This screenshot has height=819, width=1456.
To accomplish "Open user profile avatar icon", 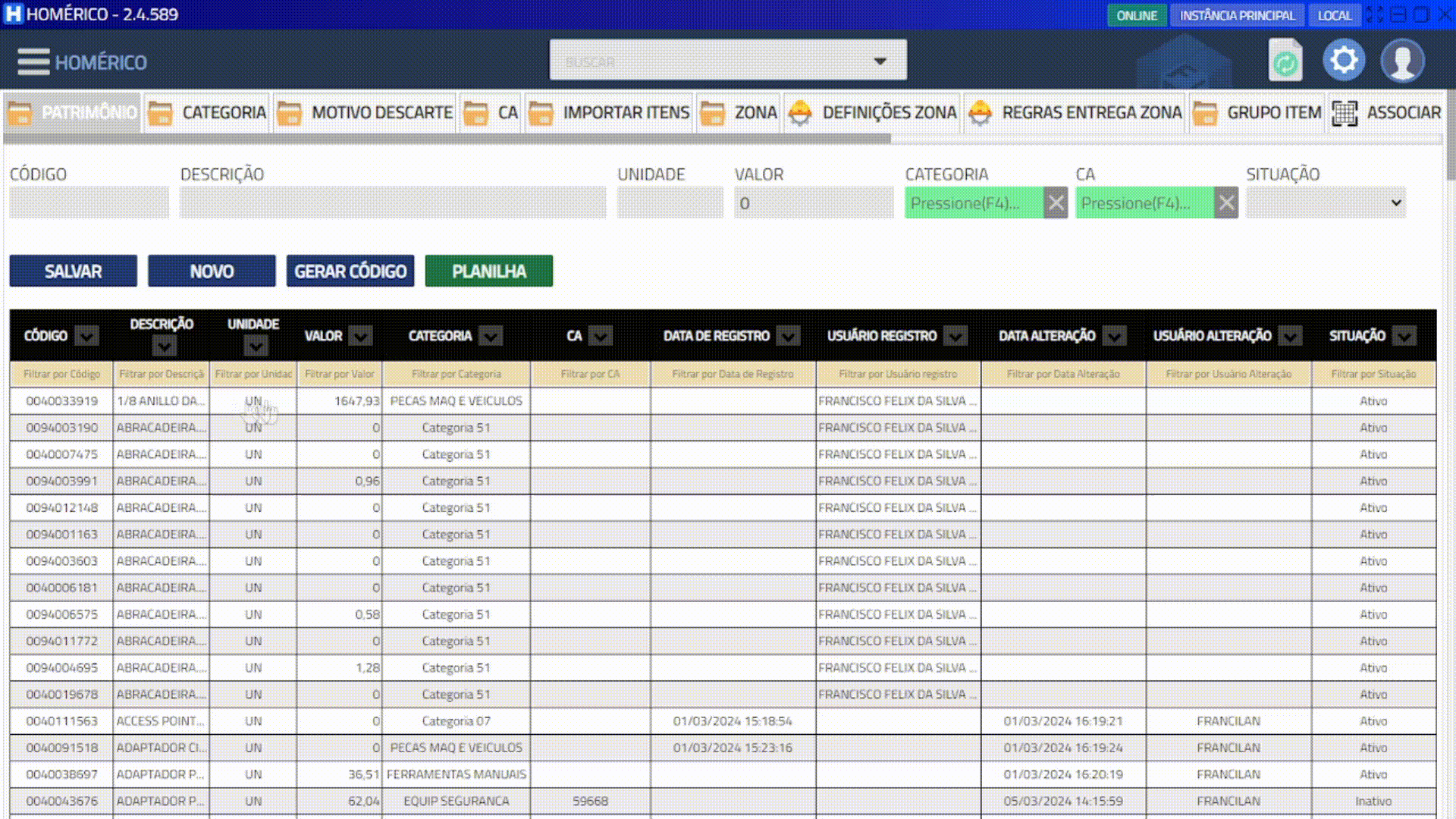I will point(1402,61).
